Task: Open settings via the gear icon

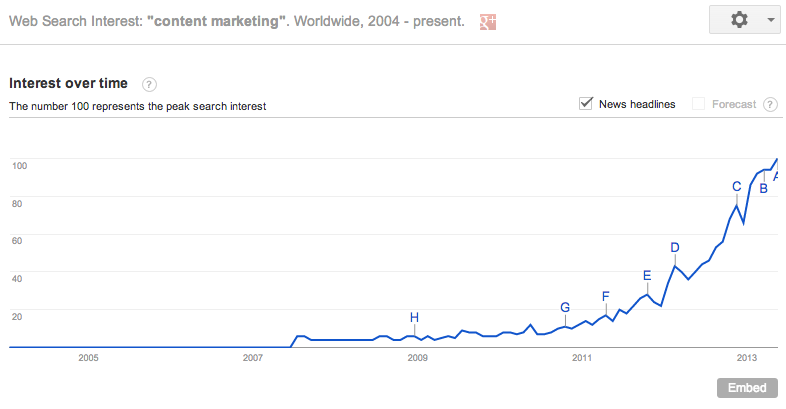Action: 739,20
